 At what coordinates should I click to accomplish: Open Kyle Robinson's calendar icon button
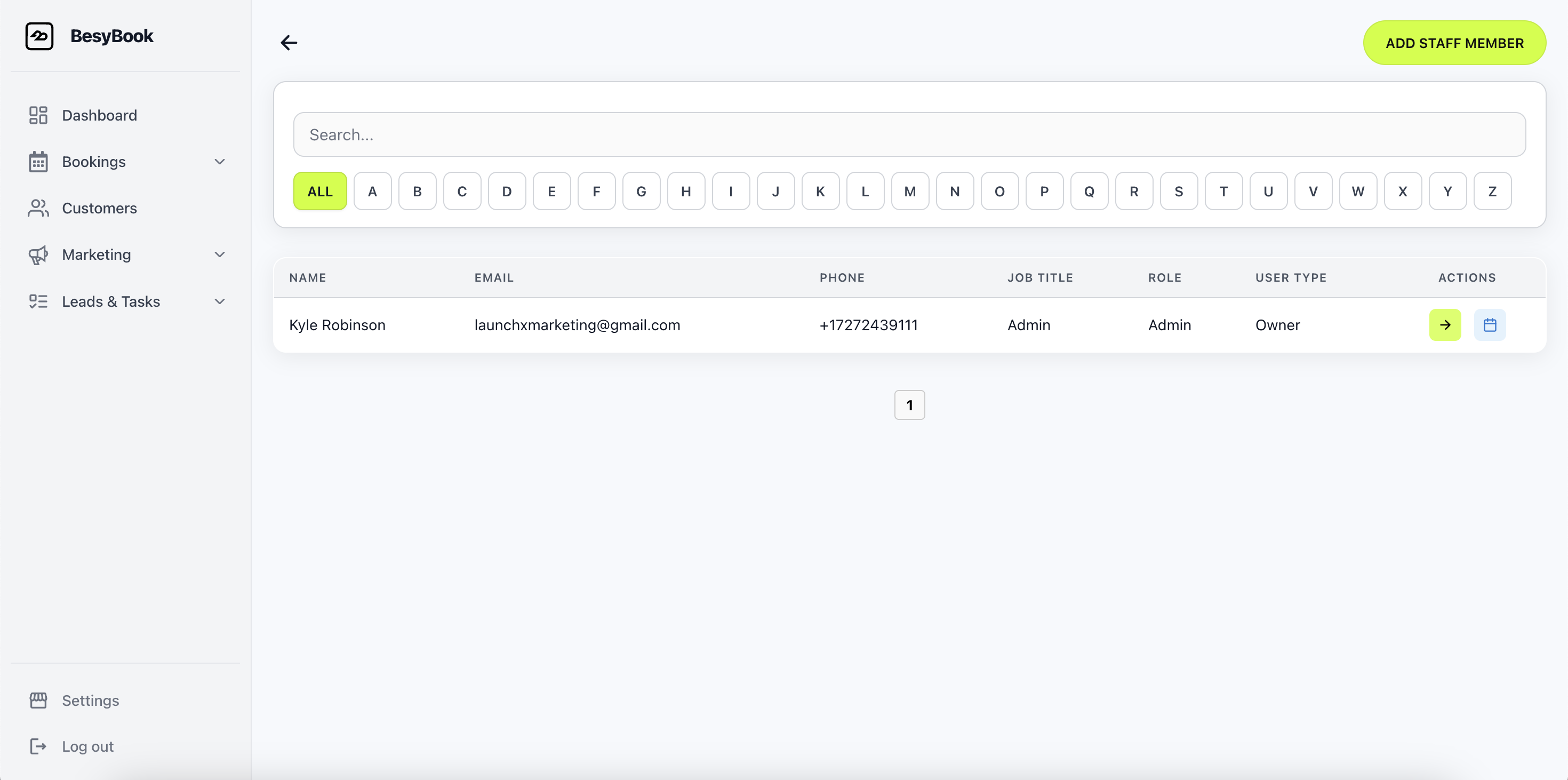click(x=1490, y=324)
